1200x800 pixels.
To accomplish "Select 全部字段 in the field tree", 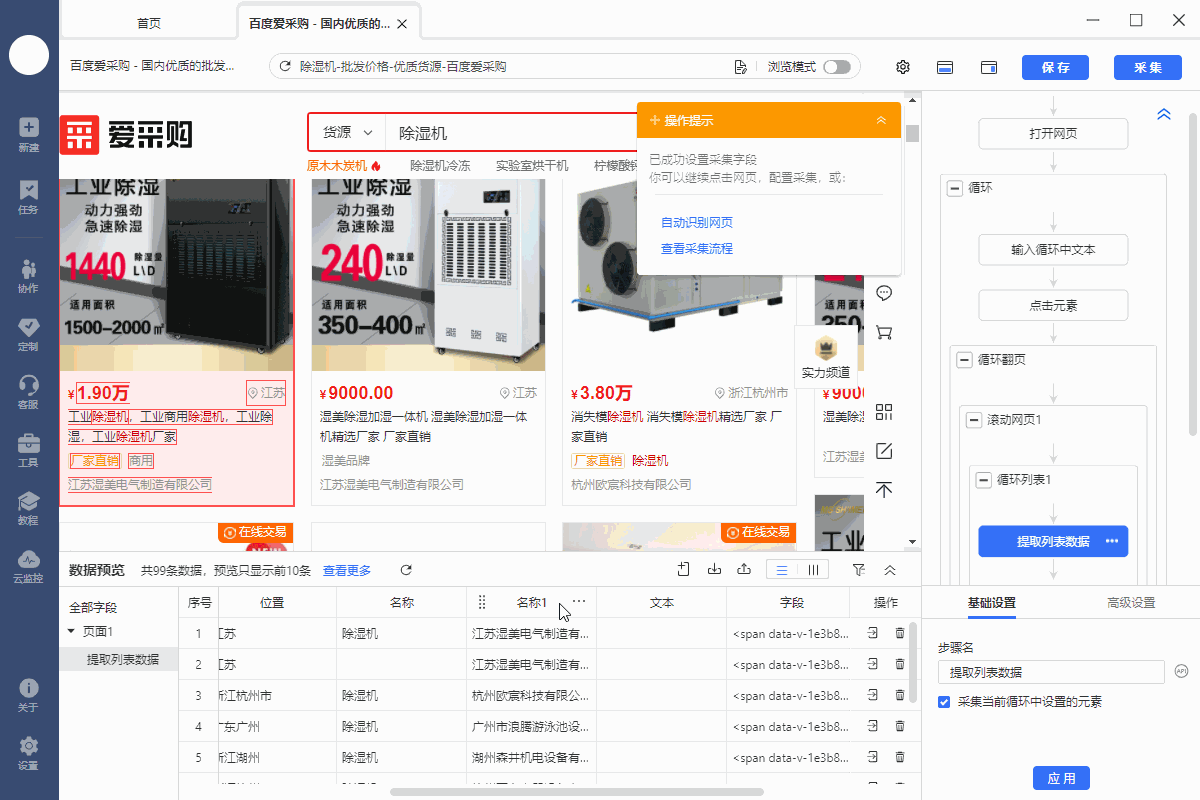I will point(93,607).
